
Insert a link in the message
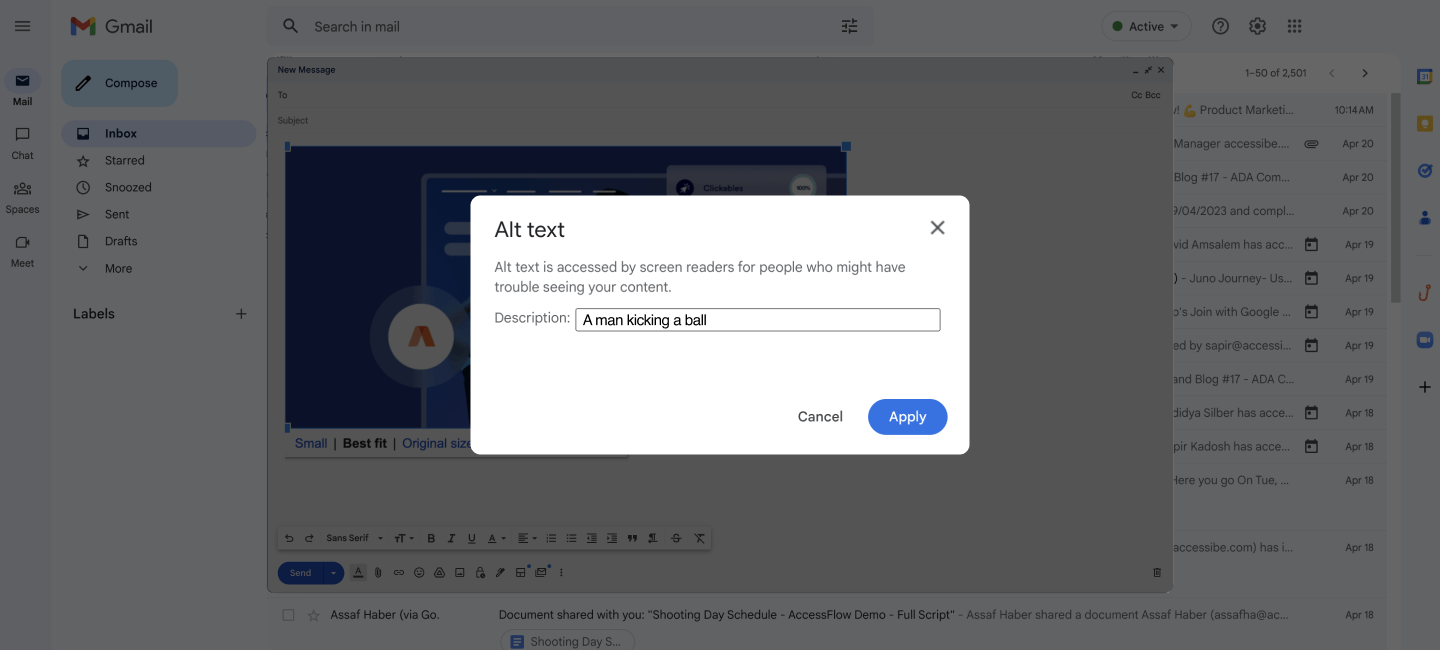(x=398, y=571)
